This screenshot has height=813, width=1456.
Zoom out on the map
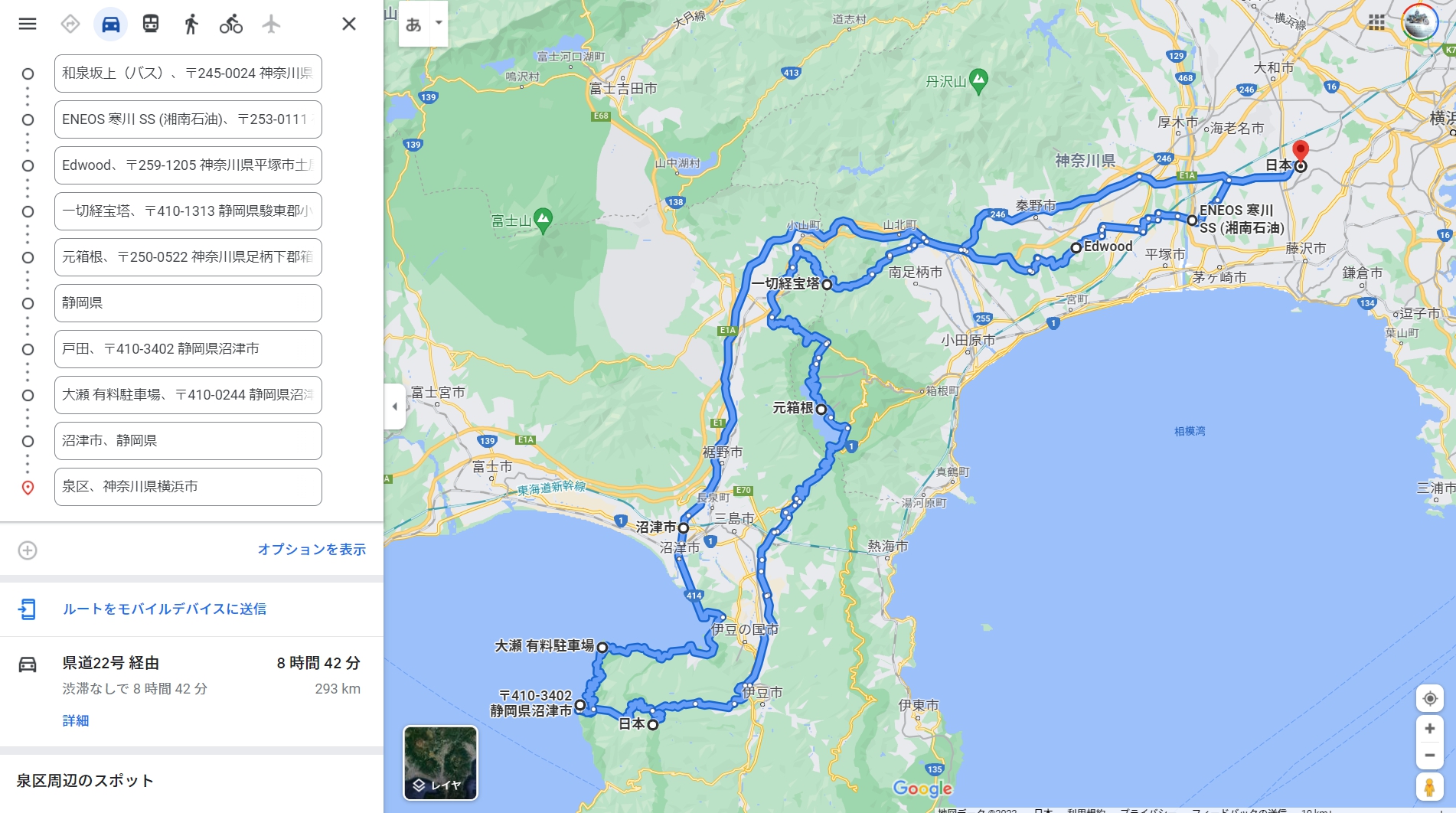pos(1429,756)
